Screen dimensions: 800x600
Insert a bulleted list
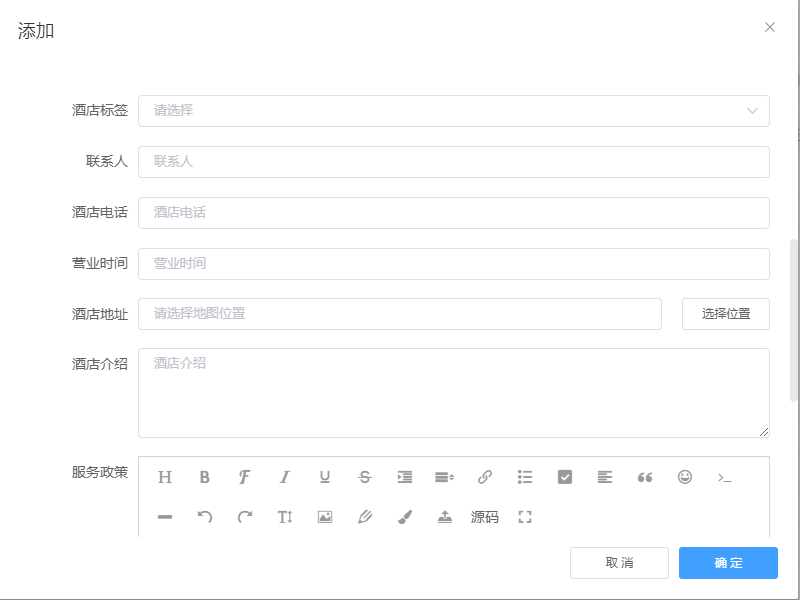pos(524,477)
